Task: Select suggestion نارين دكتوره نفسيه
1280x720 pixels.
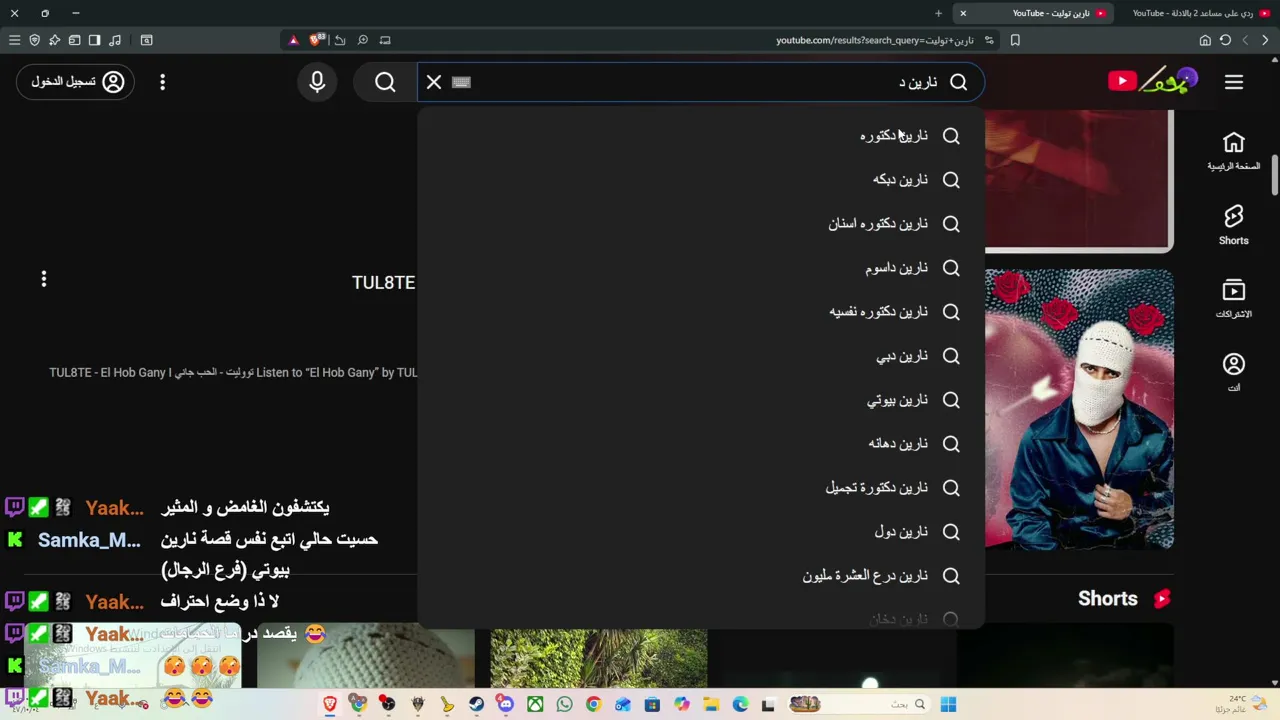Action: point(701,312)
